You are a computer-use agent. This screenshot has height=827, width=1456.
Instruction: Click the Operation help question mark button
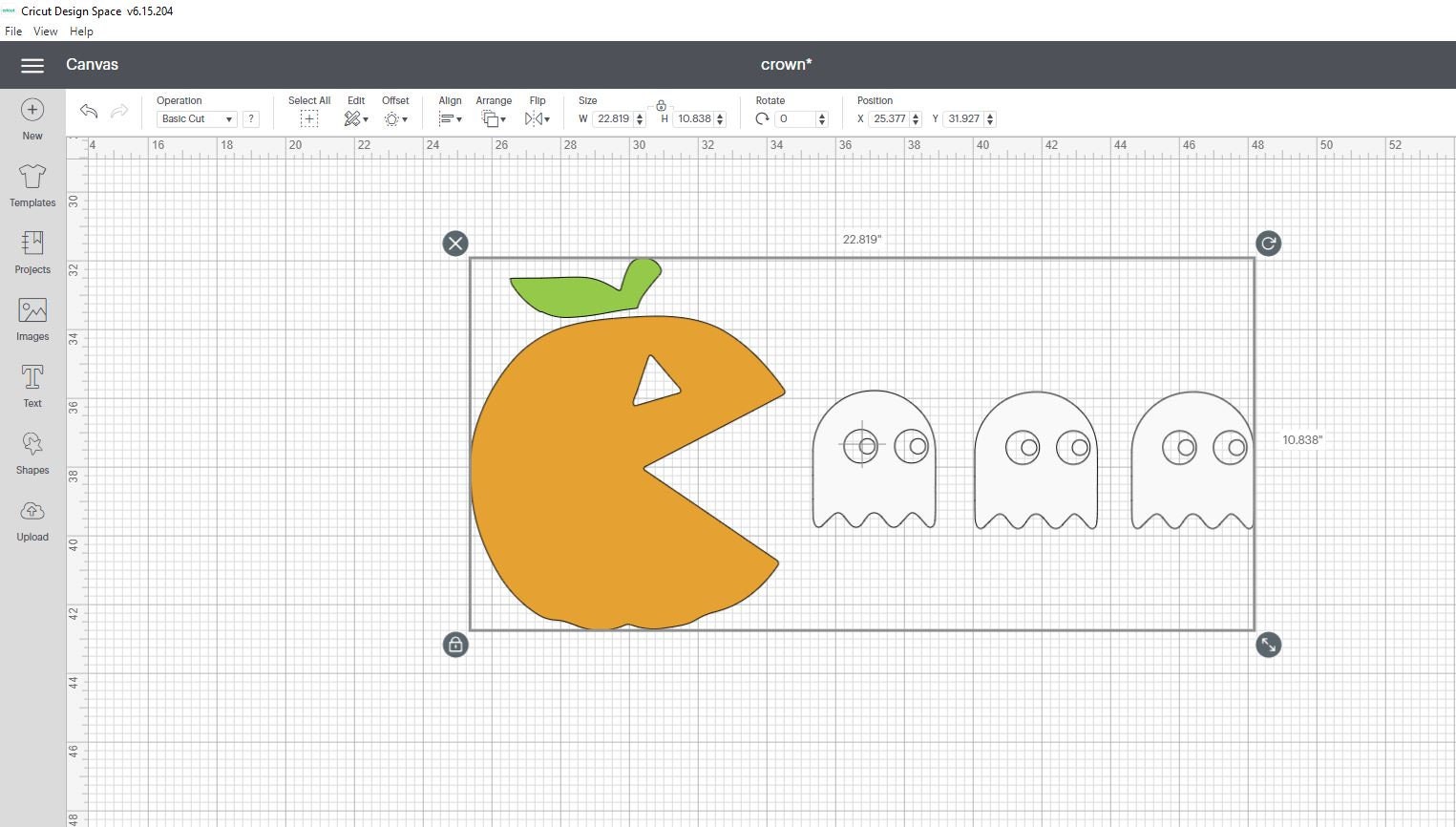(x=250, y=118)
